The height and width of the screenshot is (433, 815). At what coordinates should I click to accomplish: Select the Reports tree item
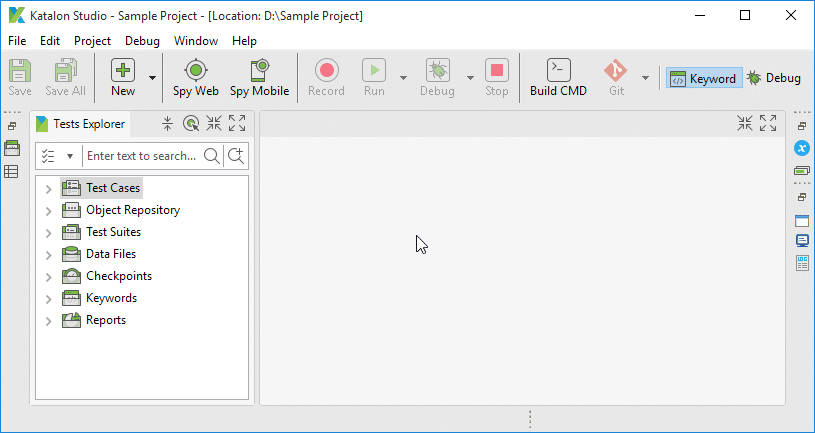click(94, 320)
